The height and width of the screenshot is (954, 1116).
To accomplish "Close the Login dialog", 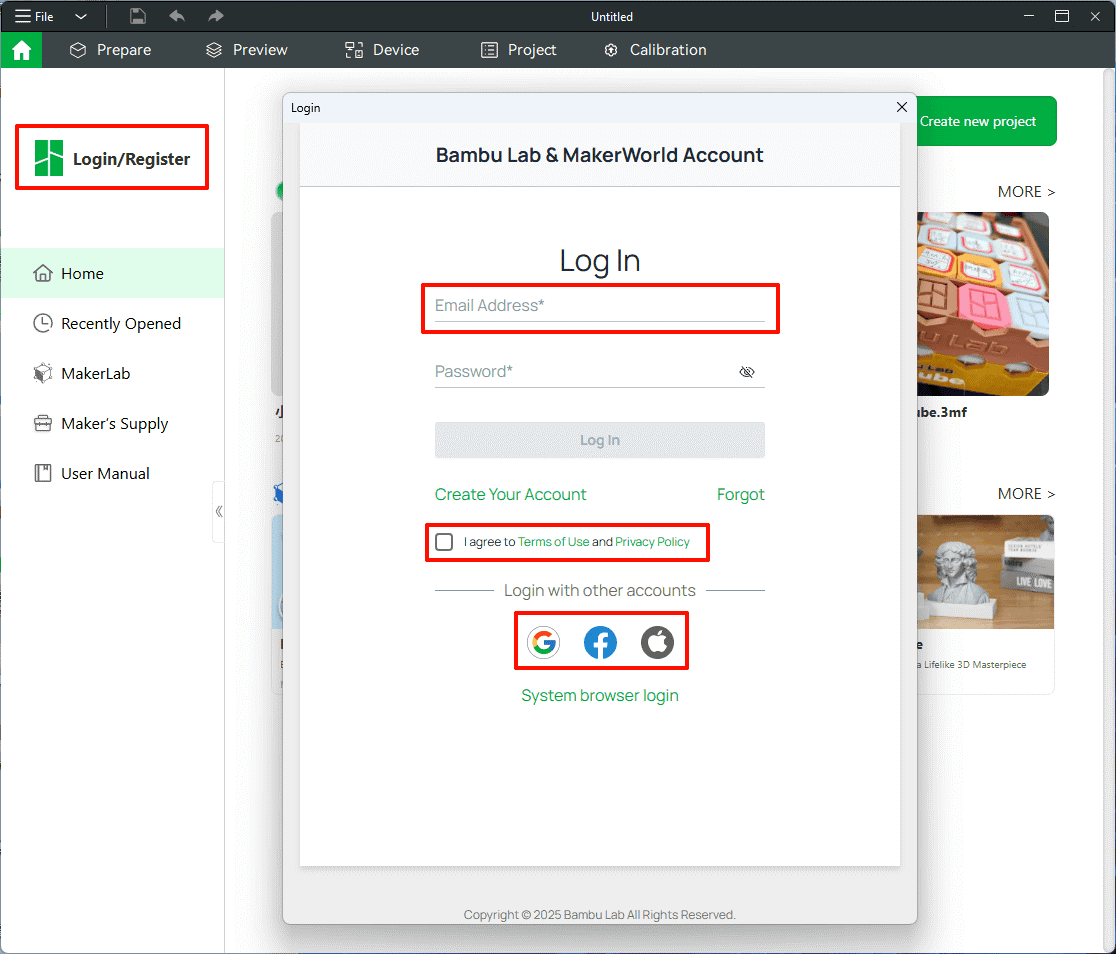I will 901,107.
